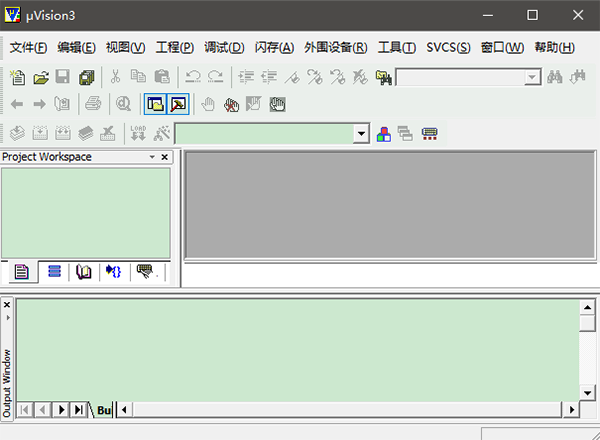The image size is (600, 440).
Task: Click into the find text input field
Action: point(461,77)
